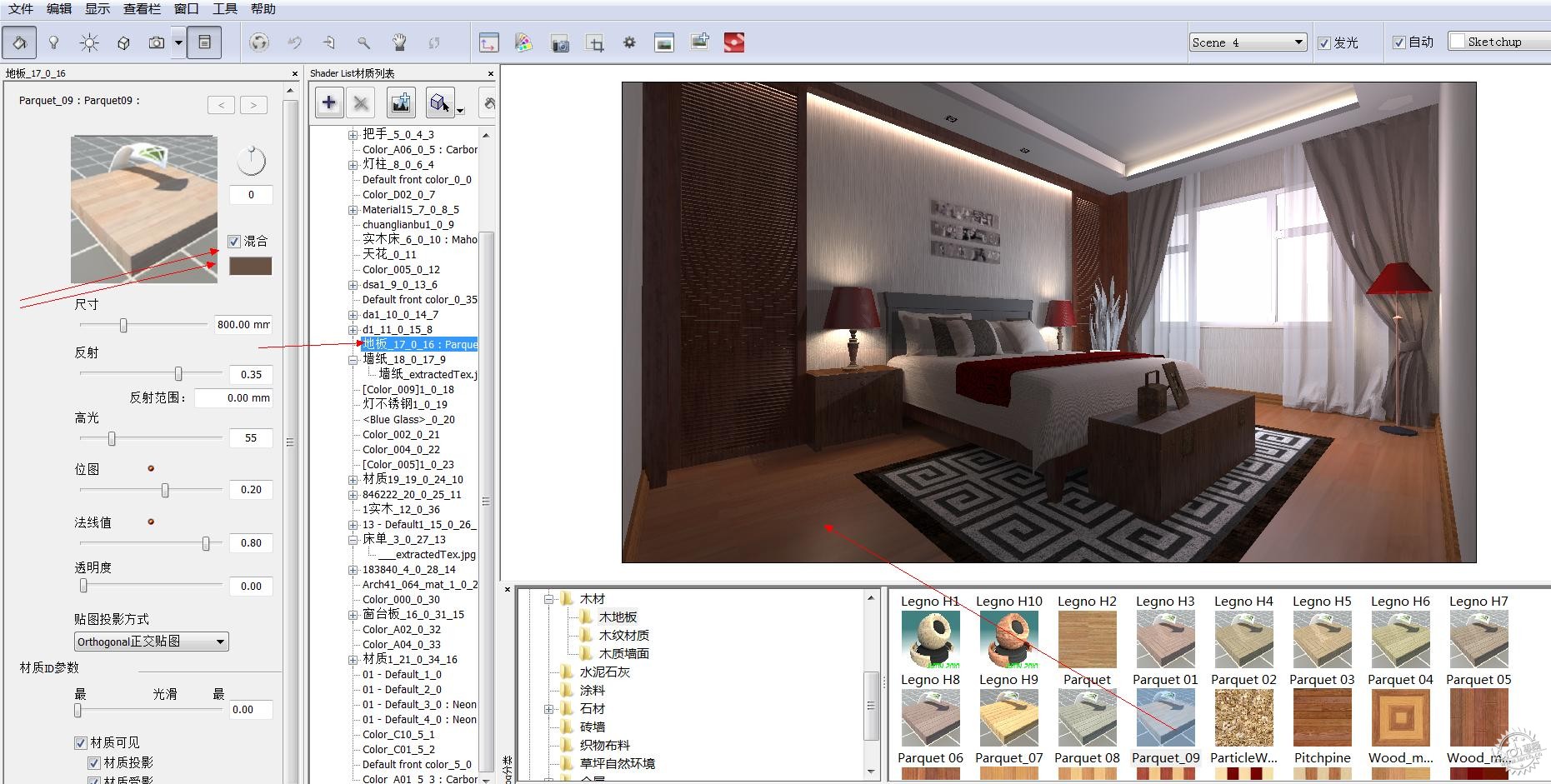1551x784 pixels.
Task: Open the 2D view window icon
Action: 489,42
